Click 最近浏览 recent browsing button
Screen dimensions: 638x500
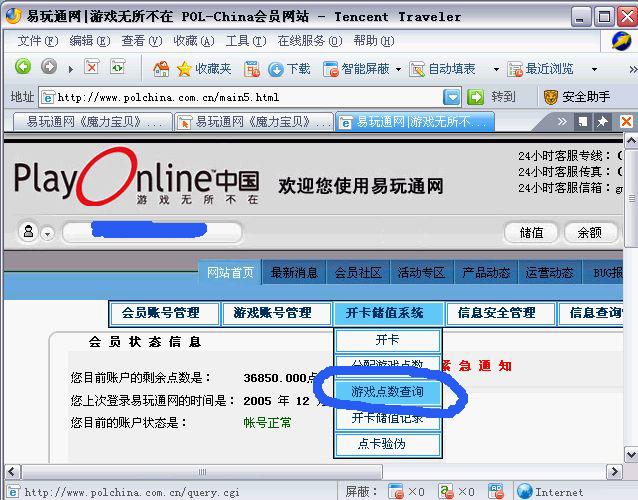(x=540, y=69)
